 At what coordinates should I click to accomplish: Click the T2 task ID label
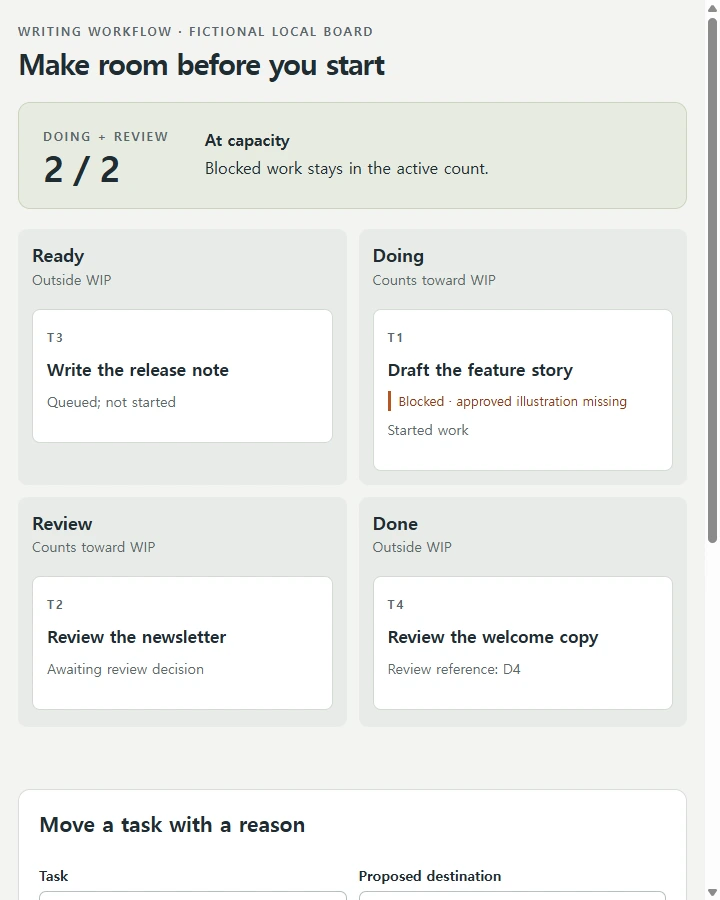pos(55,604)
